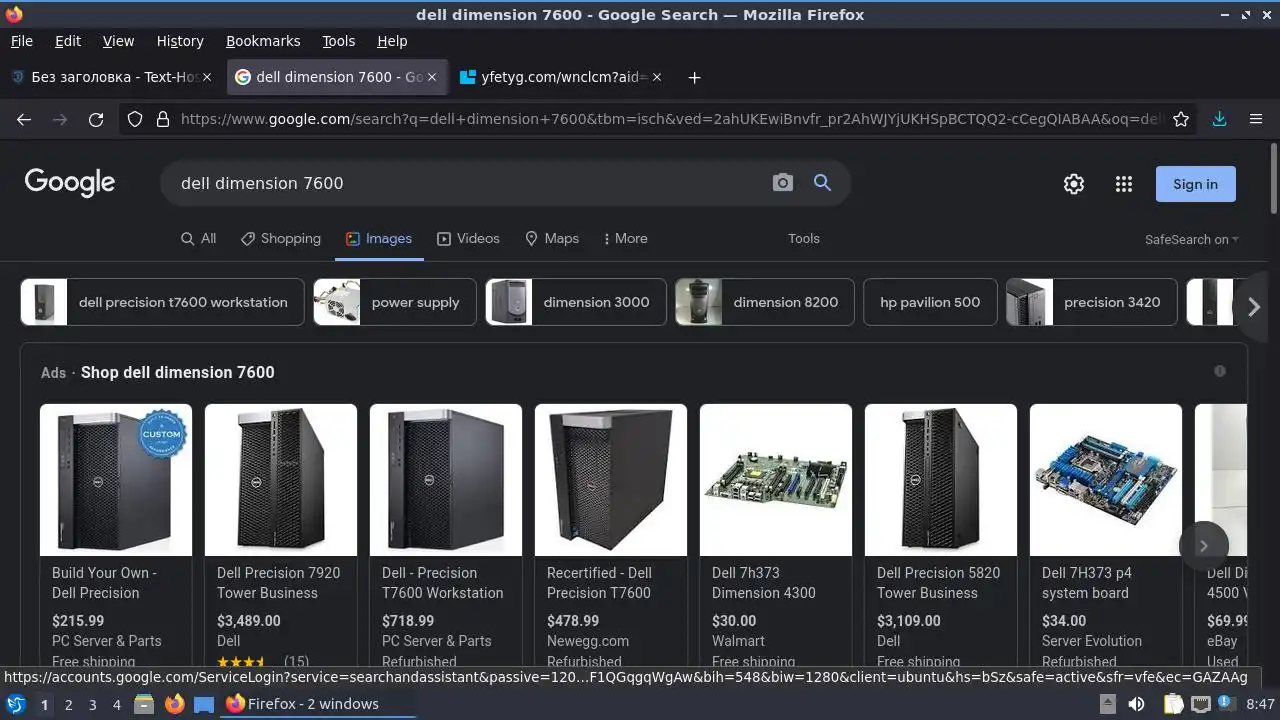
Task: Open the Dell 7h373 Dimension 4300 image
Action: (776, 480)
